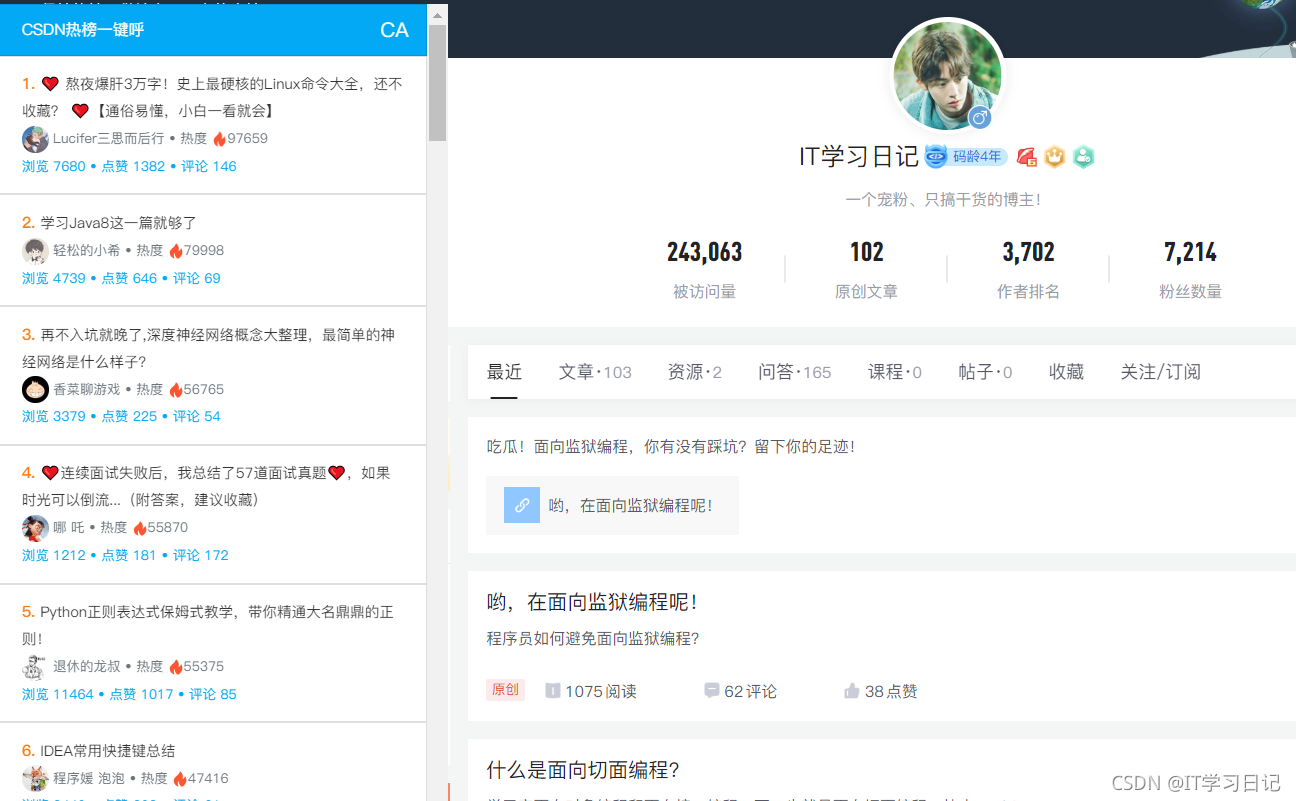Click the thumbs-up icon beside 38 点赞
Viewport: 1296px width, 801px height.
pyautogui.click(x=852, y=690)
